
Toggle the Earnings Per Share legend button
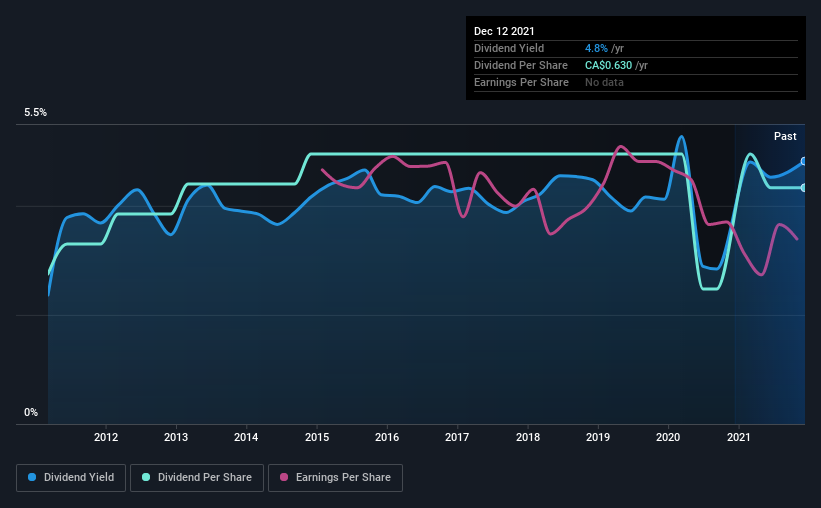click(336, 478)
